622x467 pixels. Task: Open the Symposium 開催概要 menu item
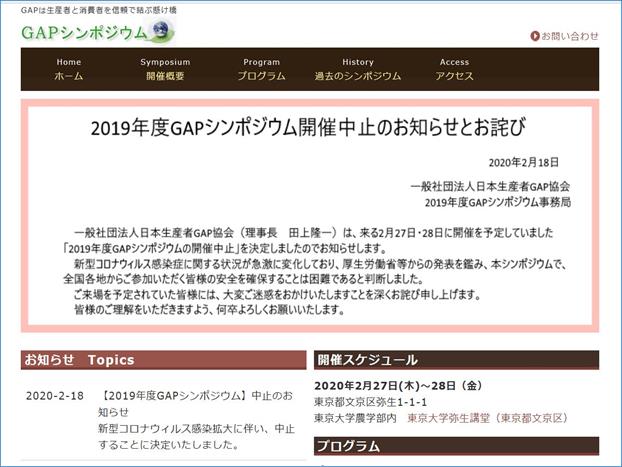click(x=165, y=69)
